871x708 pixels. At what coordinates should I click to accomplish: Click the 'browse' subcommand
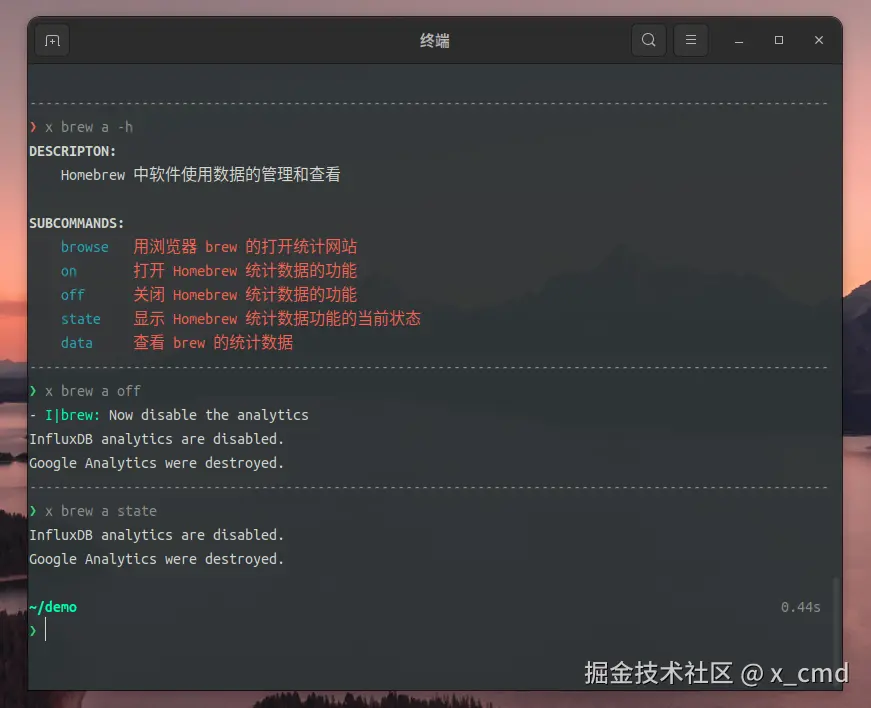pyautogui.click(x=84, y=247)
